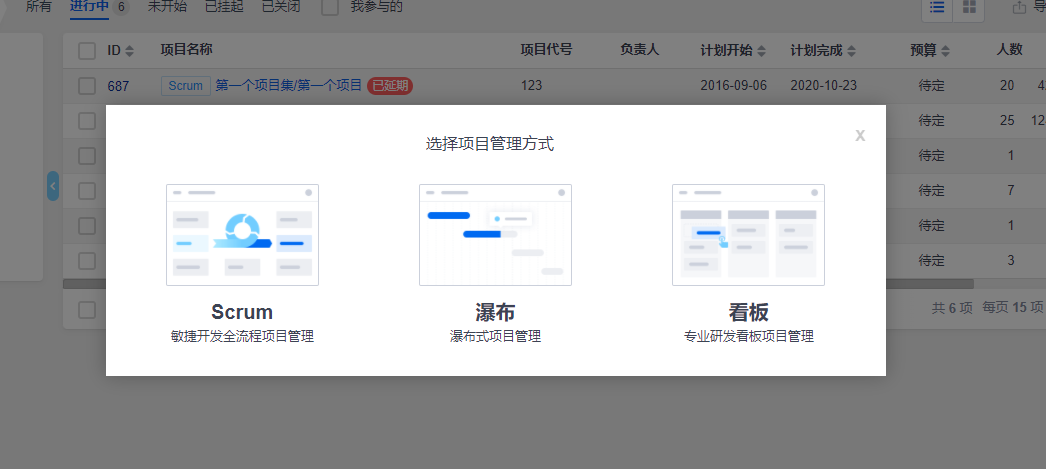Screen dimensions: 1046x469
Task: Open the 未开始 tab
Action: pos(167,7)
